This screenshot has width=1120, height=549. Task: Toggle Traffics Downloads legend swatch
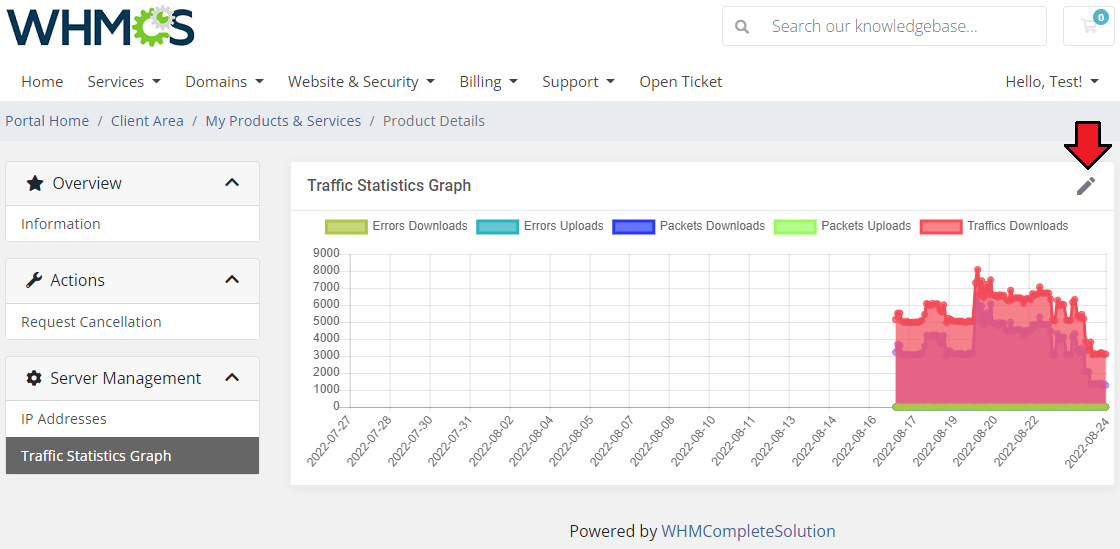(x=941, y=226)
